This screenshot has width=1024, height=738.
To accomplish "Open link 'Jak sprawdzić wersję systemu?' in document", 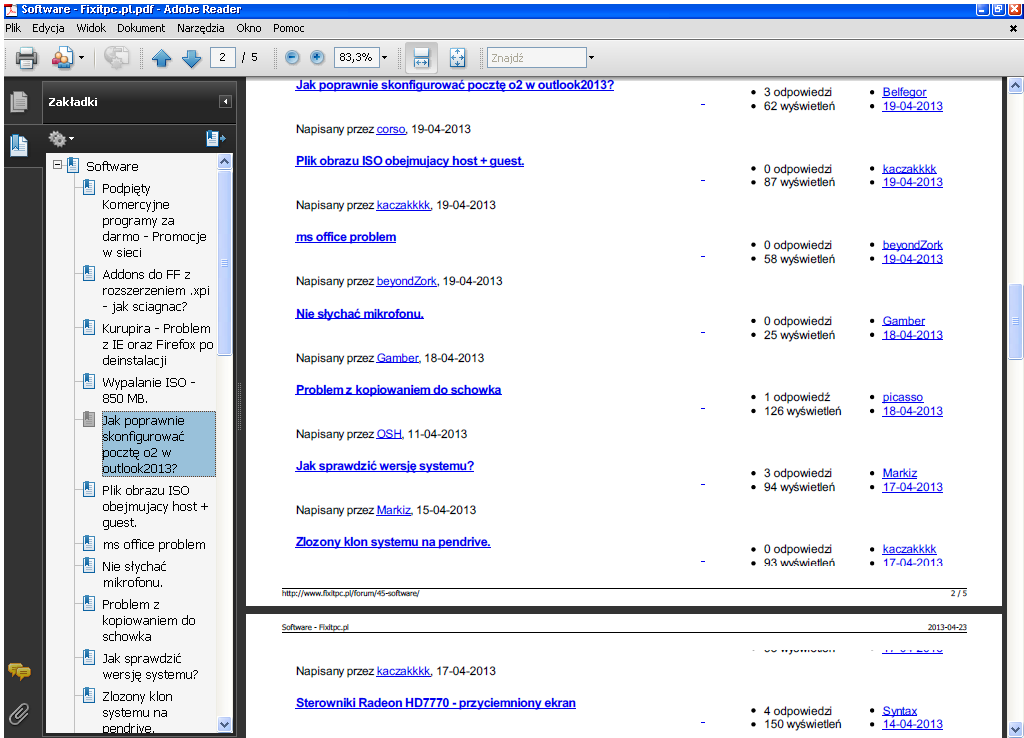I will (x=385, y=466).
